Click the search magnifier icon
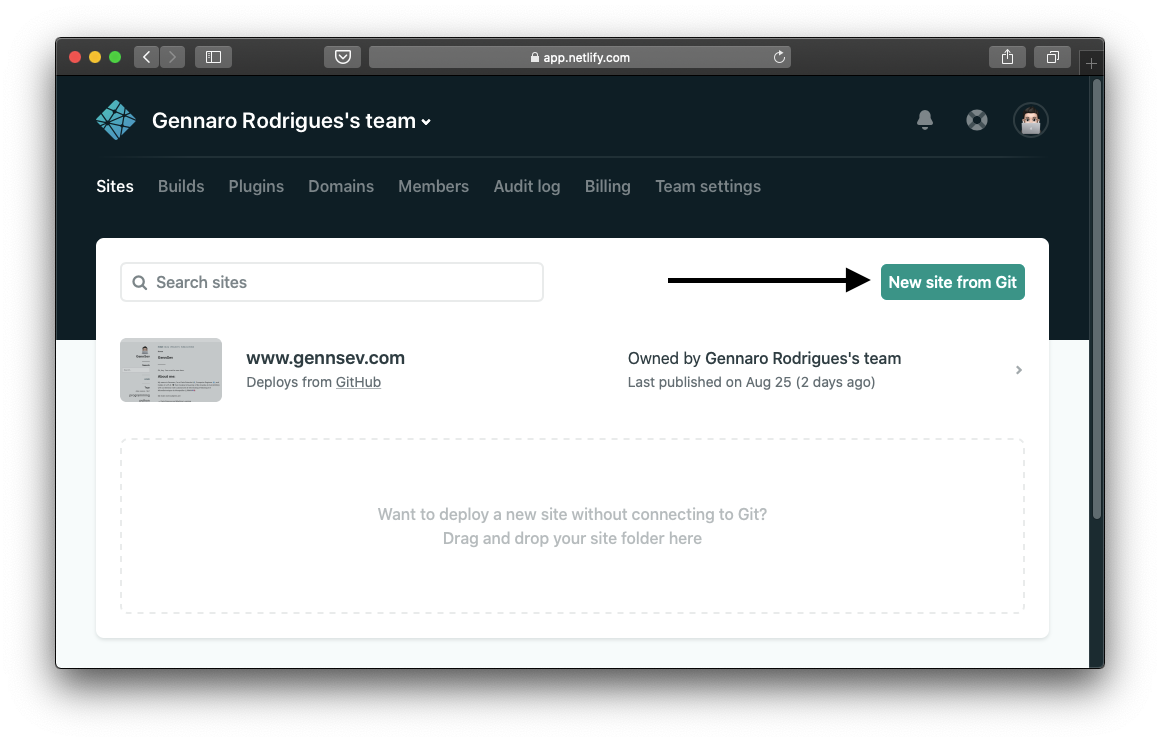This screenshot has width=1160, height=742. coord(139,283)
